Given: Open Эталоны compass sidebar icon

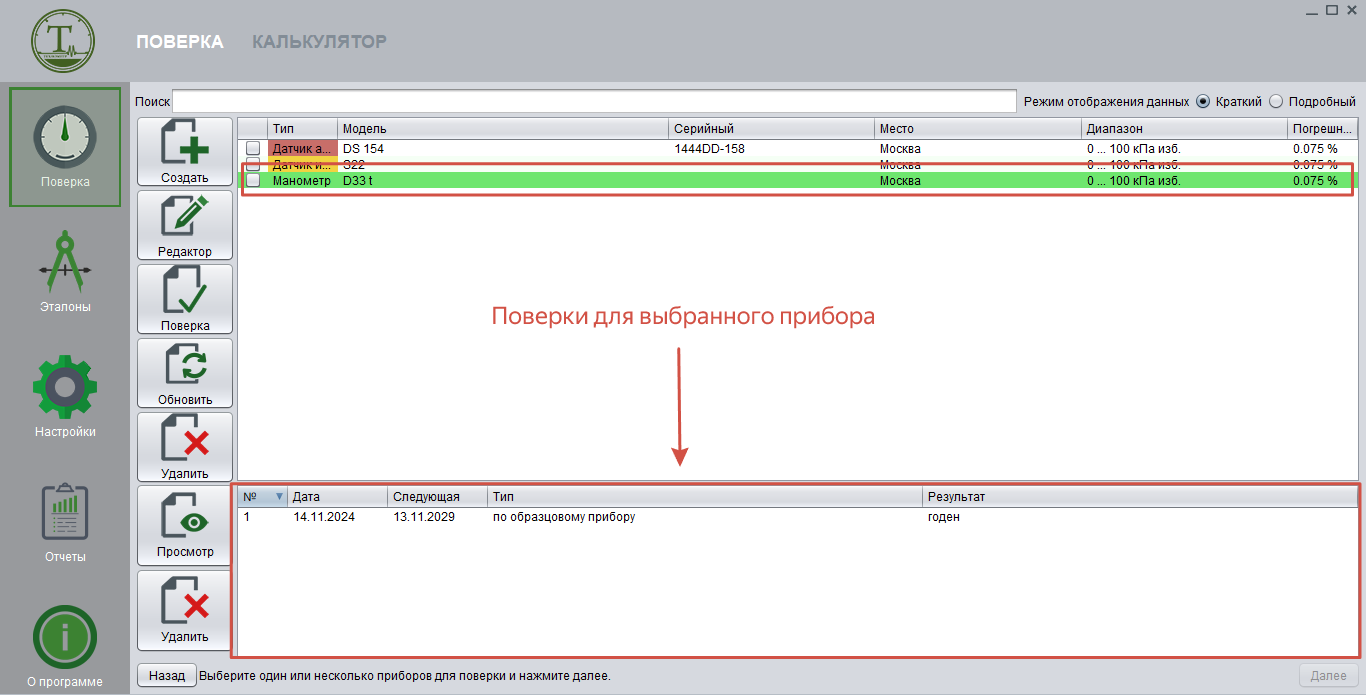Looking at the screenshot, I should click(65, 267).
